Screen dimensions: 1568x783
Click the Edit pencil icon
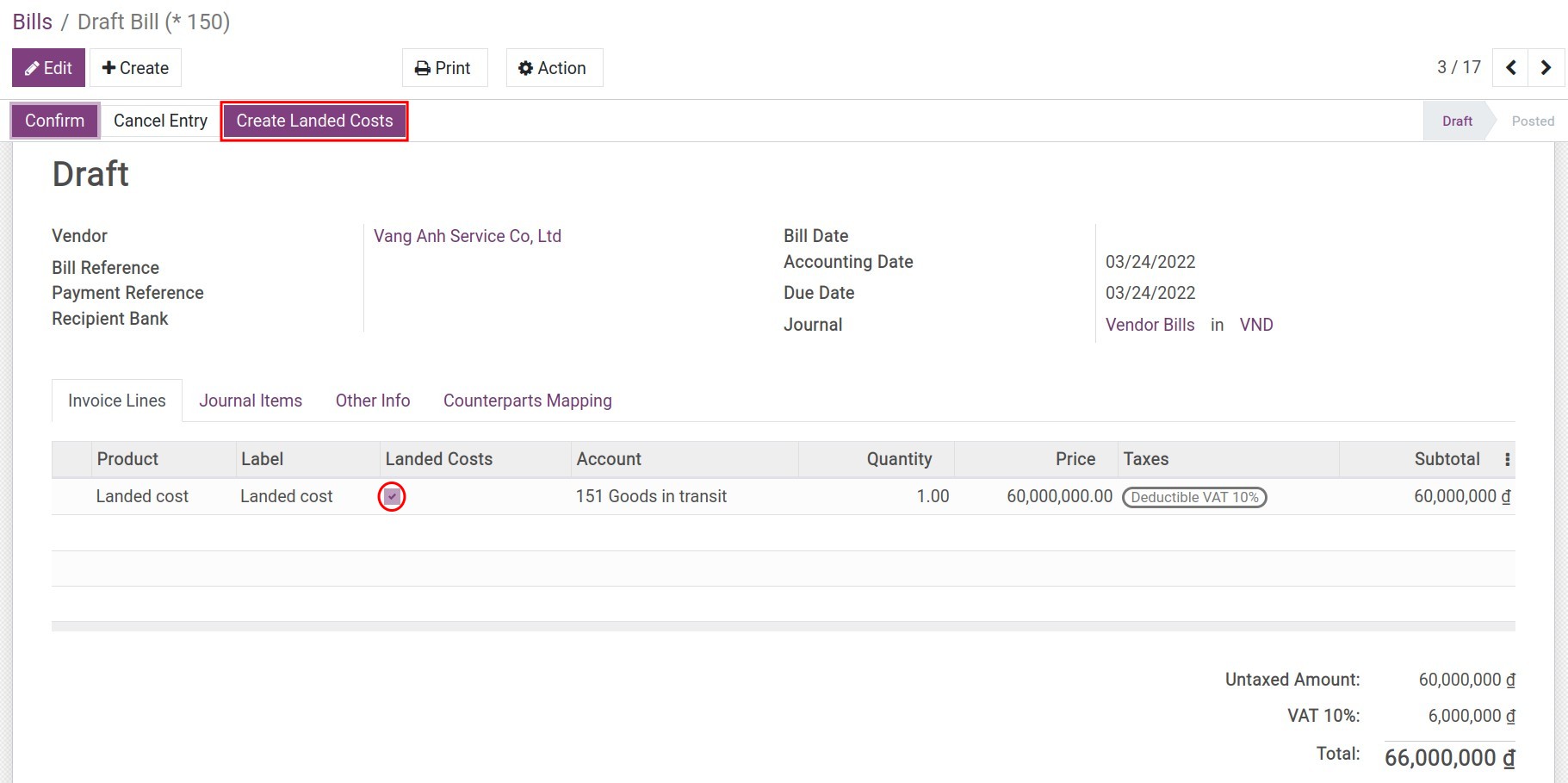(x=30, y=67)
